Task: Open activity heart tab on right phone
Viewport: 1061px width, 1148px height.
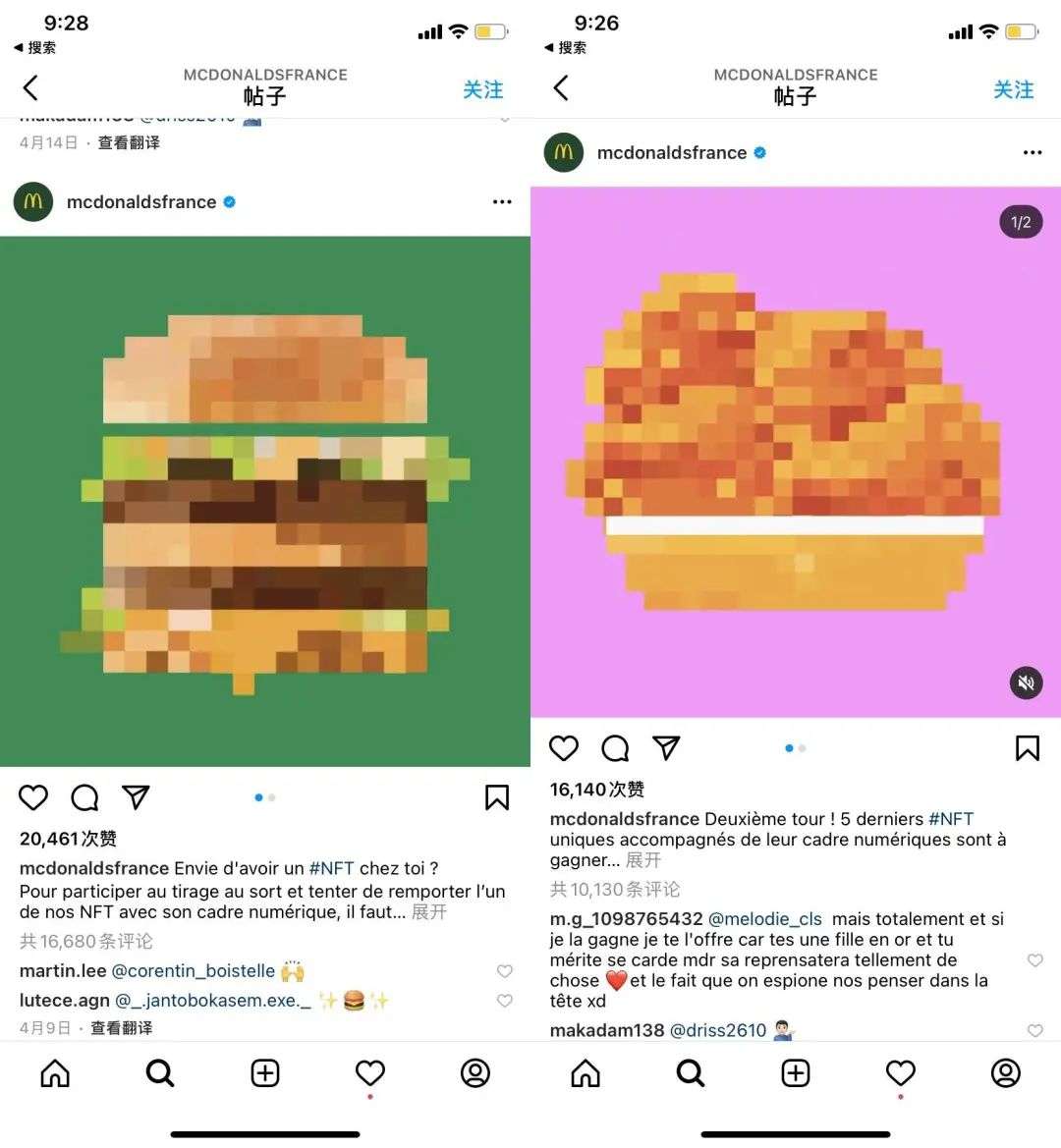Action: [x=901, y=1073]
